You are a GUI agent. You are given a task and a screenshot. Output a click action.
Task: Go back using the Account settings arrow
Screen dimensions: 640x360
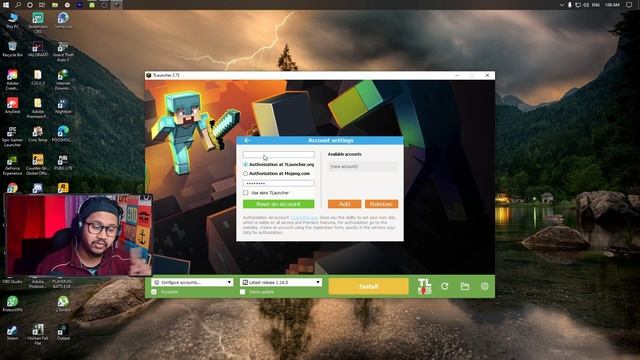(x=247, y=140)
